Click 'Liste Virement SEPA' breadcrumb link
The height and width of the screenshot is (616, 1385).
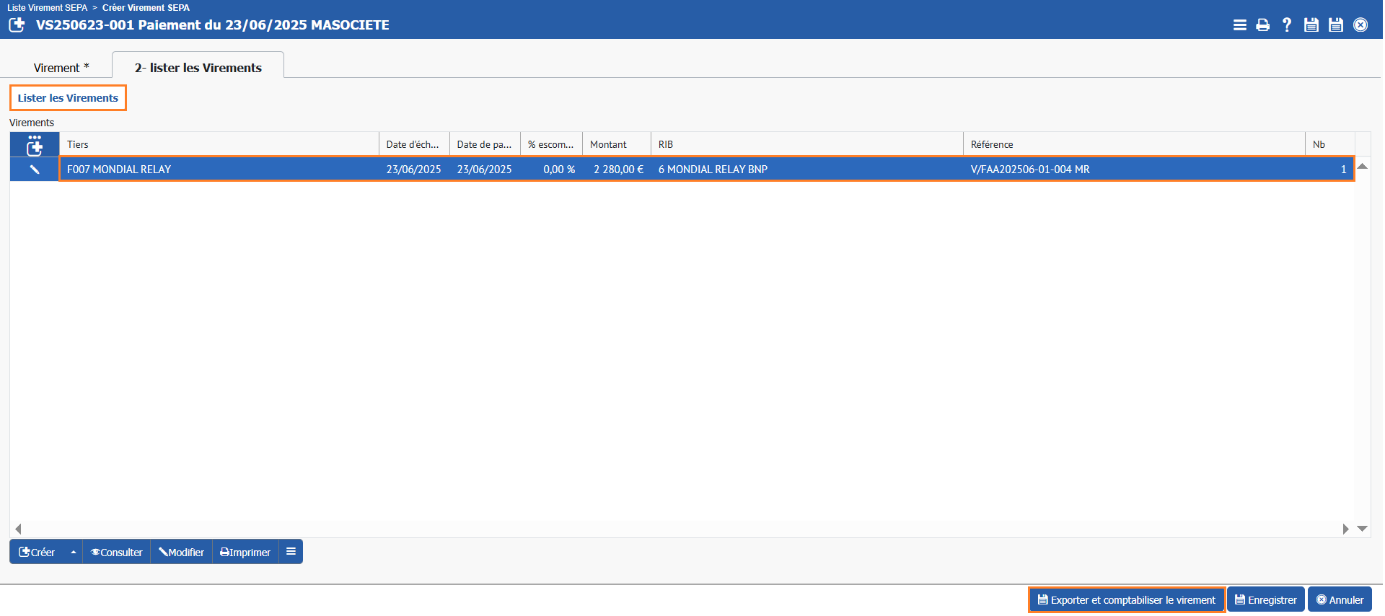[47, 7]
